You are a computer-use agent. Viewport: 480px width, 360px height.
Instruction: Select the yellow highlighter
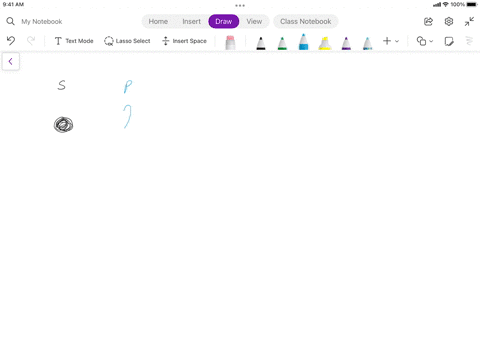[x=325, y=43]
